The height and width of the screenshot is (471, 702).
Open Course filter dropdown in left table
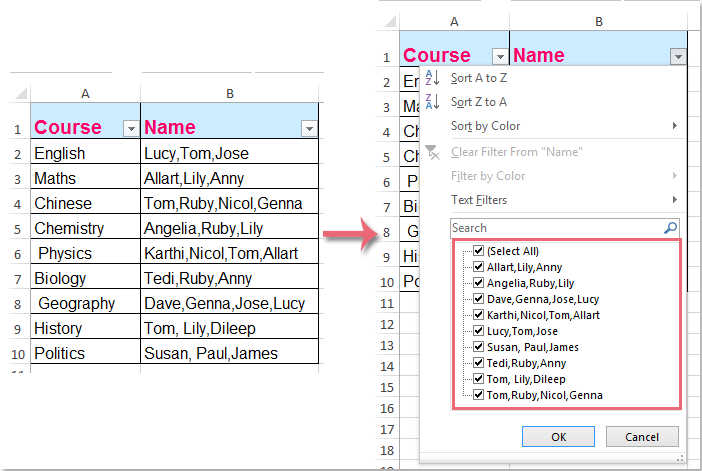click(129, 128)
